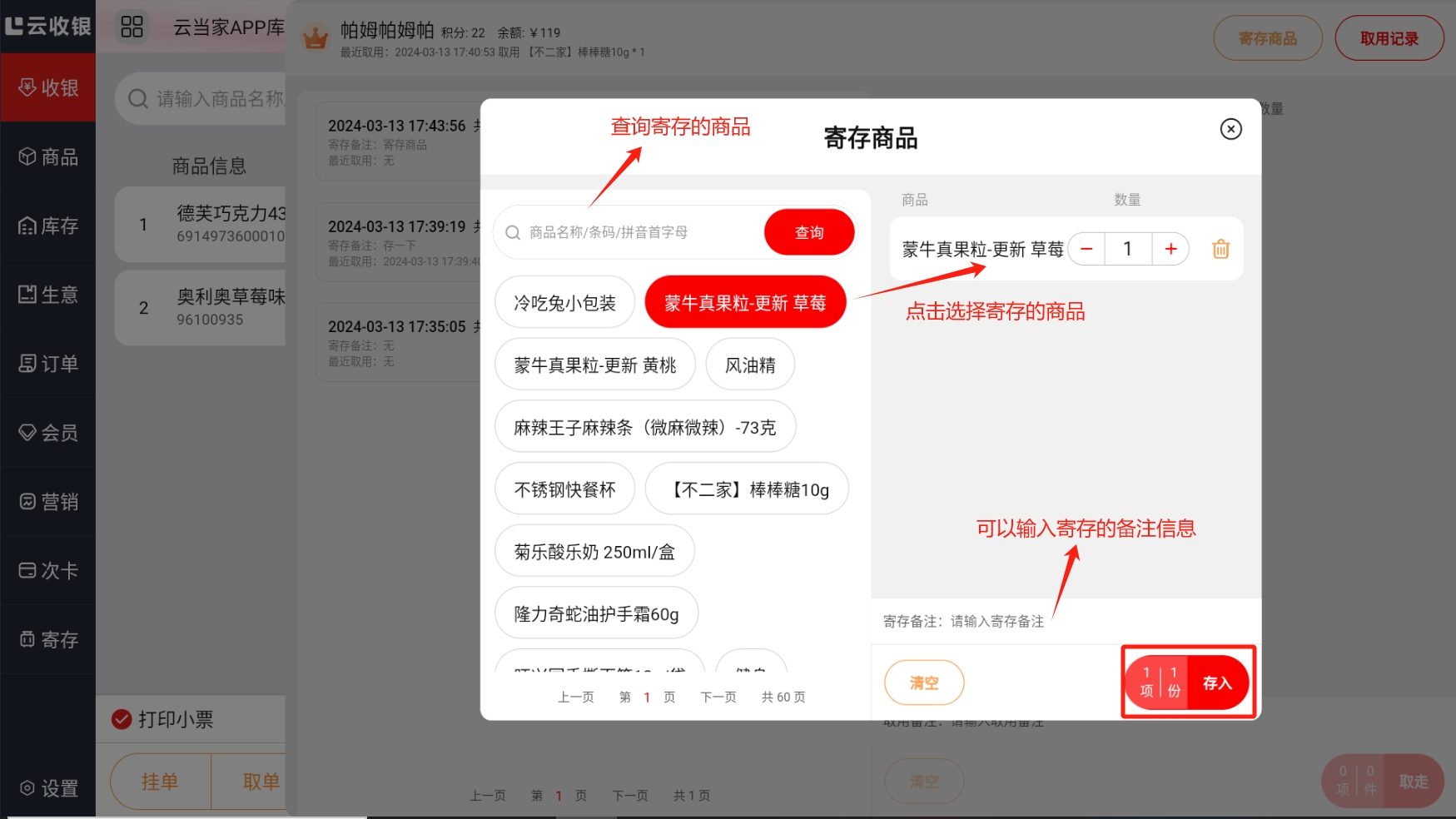The height and width of the screenshot is (819, 1456).
Task: Switch to 订单 in the sidebar
Action: pyautogui.click(x=48, y=364)
